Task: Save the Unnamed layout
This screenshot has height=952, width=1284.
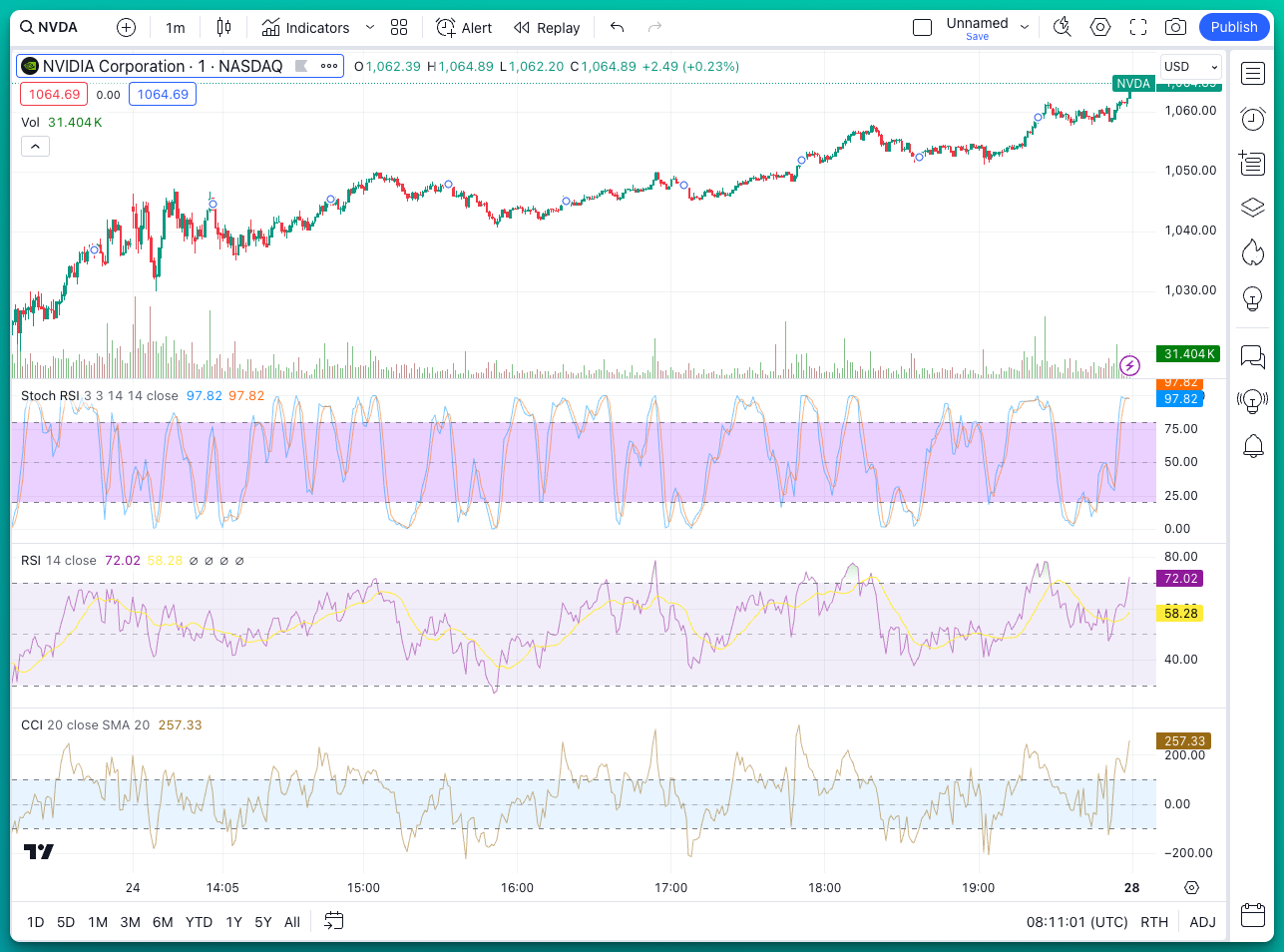Action: [x=977, y=37]
